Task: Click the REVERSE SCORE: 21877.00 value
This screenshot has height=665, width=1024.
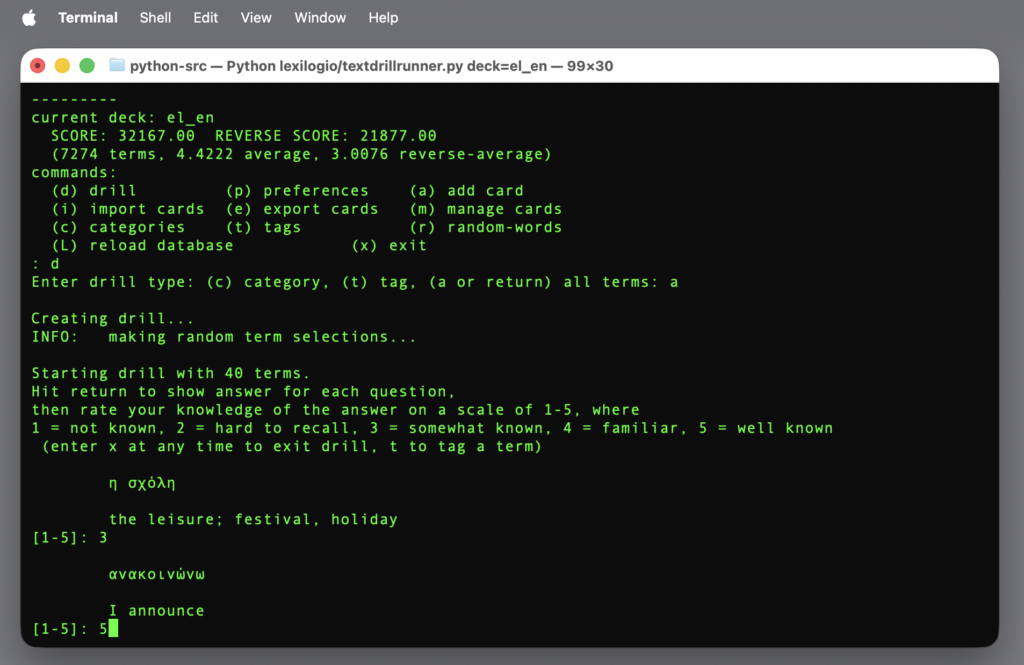Action: 326,136
